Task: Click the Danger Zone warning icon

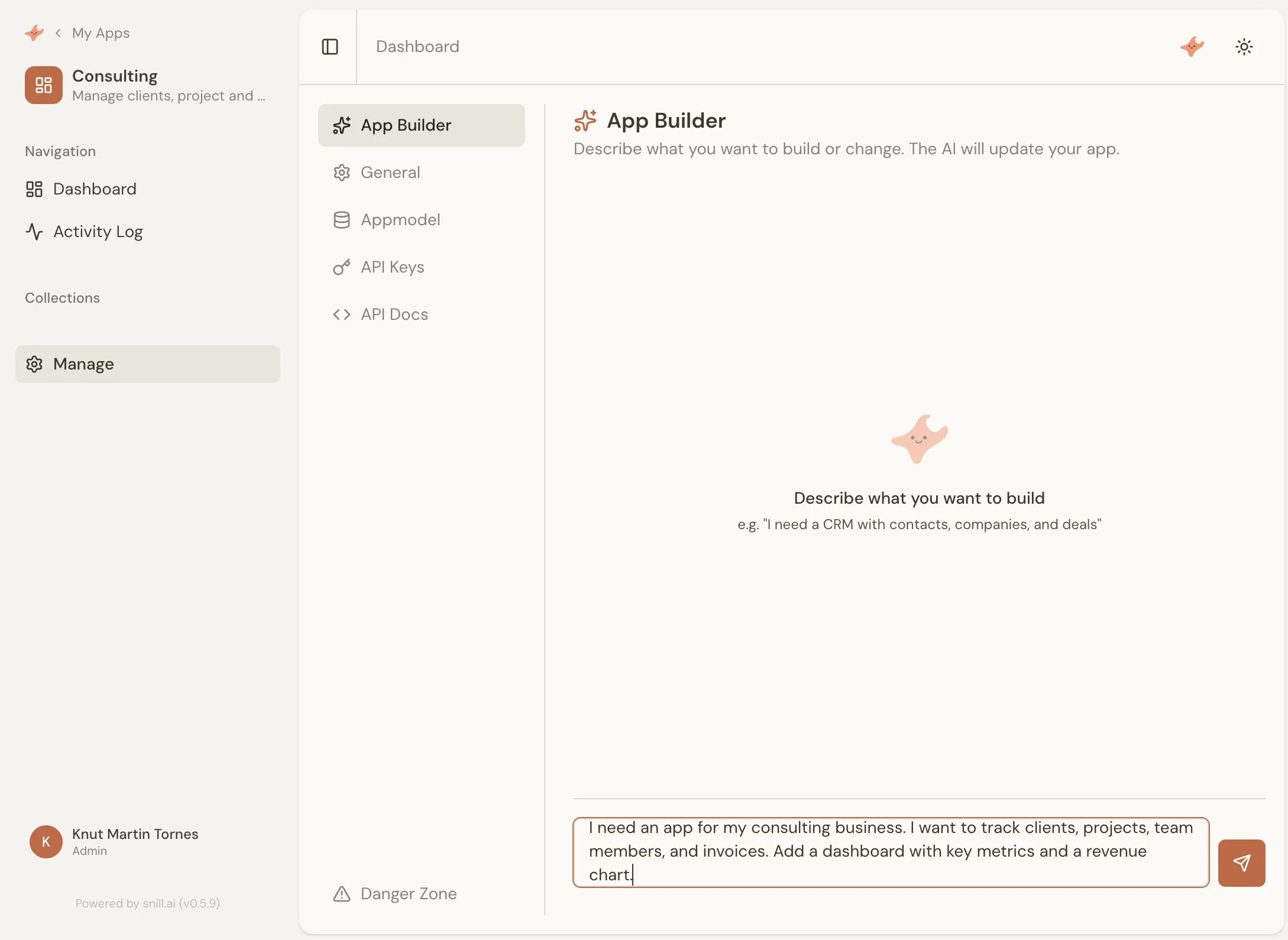Action: click(342, 894)
